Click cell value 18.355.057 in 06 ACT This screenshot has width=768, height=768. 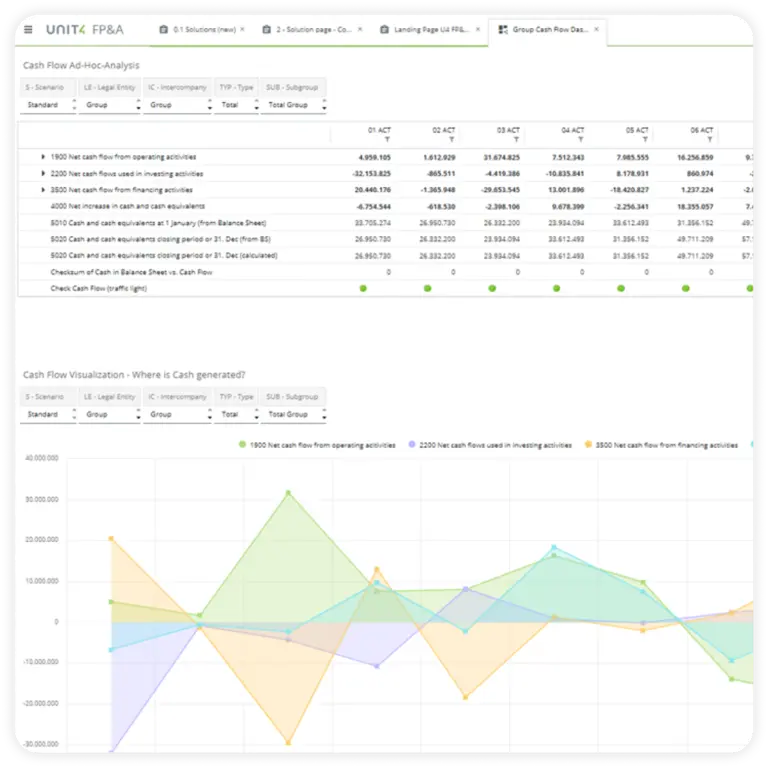[x=695, y=207]
